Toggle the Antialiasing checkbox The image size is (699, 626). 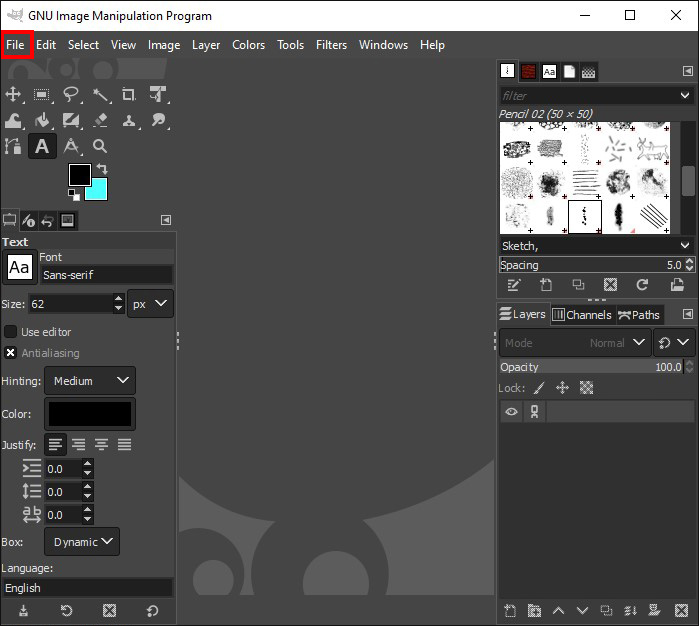pyautogui.click(x=11, y=353)
